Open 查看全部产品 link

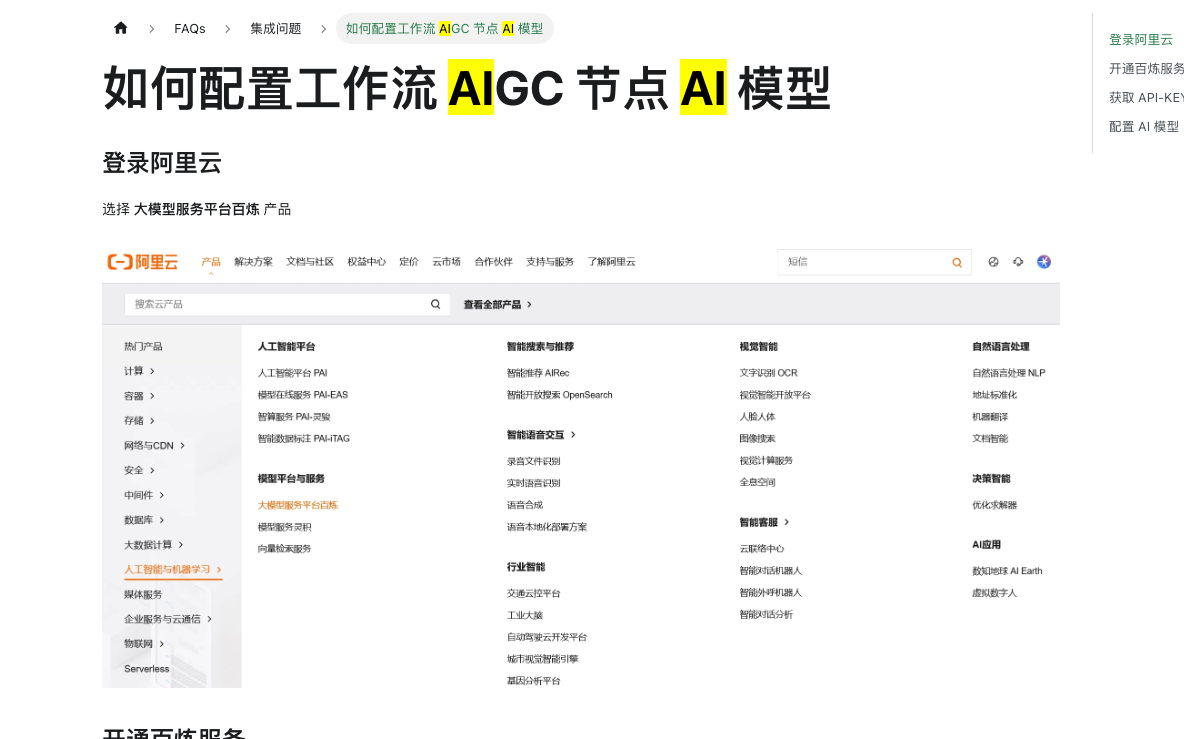498,304
